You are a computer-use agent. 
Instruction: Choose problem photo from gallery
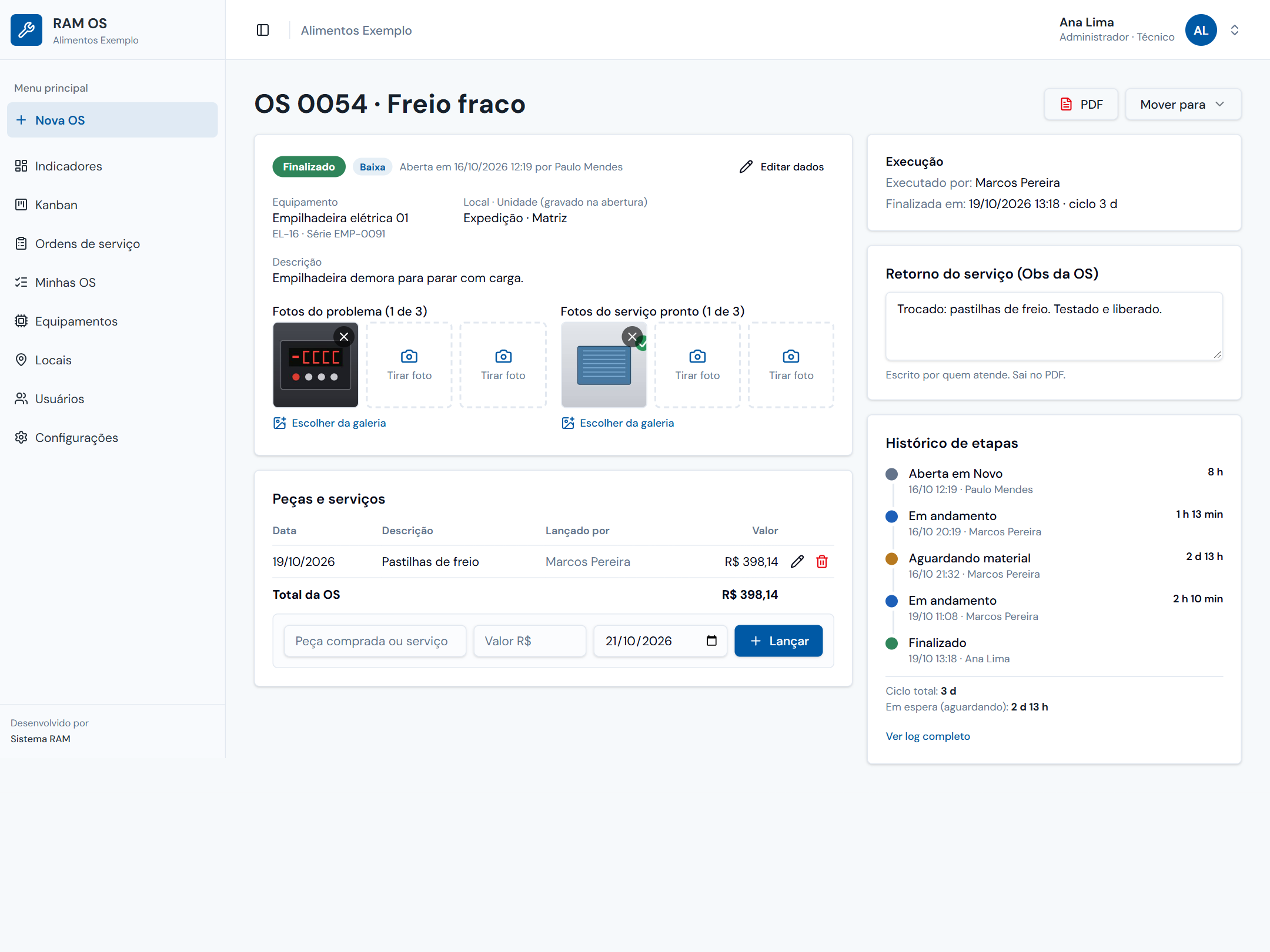[330, 423]
